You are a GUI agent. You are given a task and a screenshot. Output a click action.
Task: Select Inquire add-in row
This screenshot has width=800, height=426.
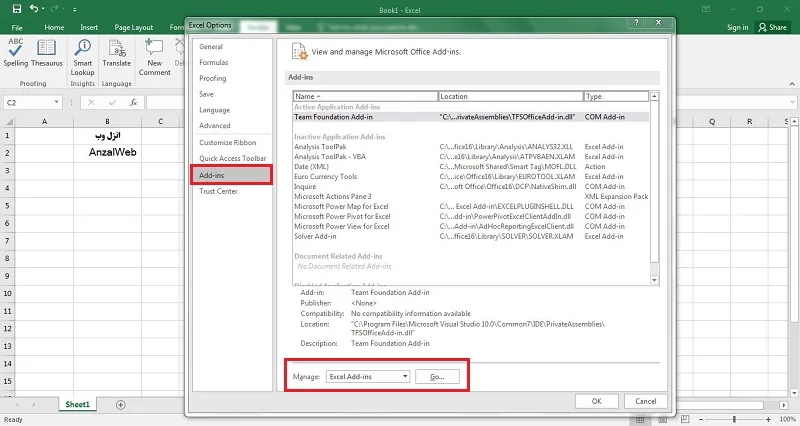471,186
